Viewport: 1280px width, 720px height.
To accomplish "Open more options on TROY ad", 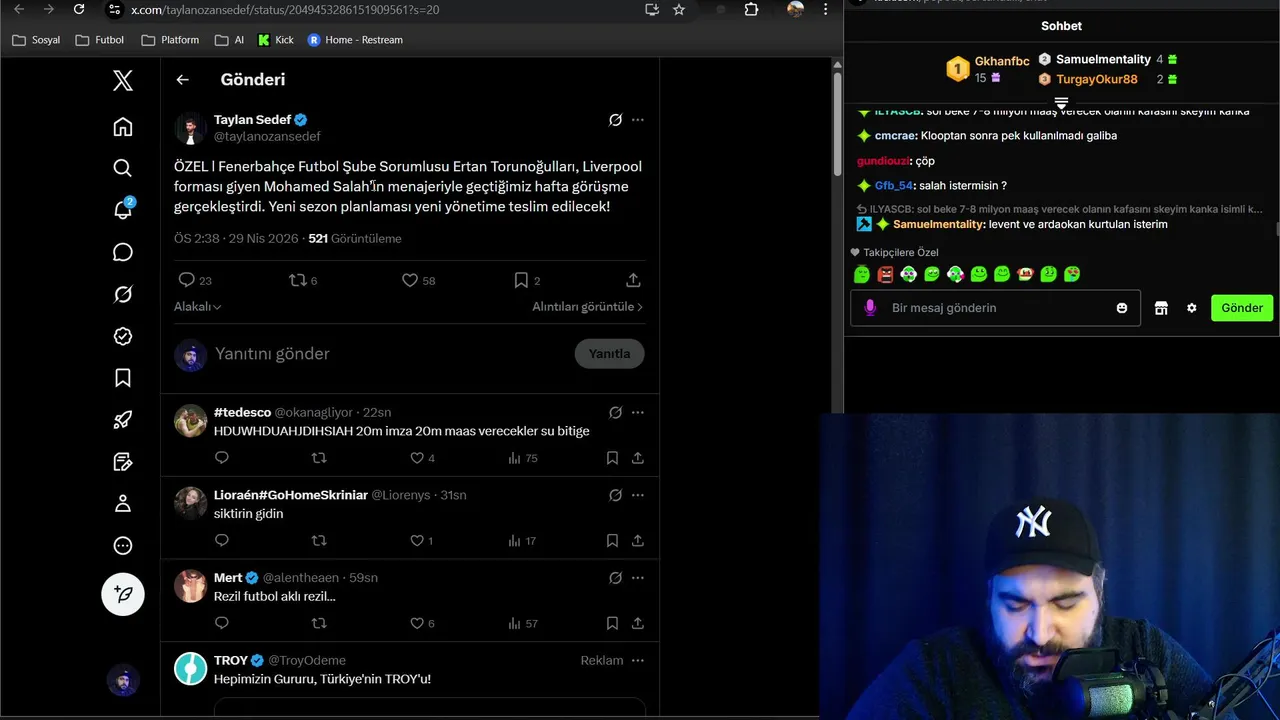I will click(638, 661).
